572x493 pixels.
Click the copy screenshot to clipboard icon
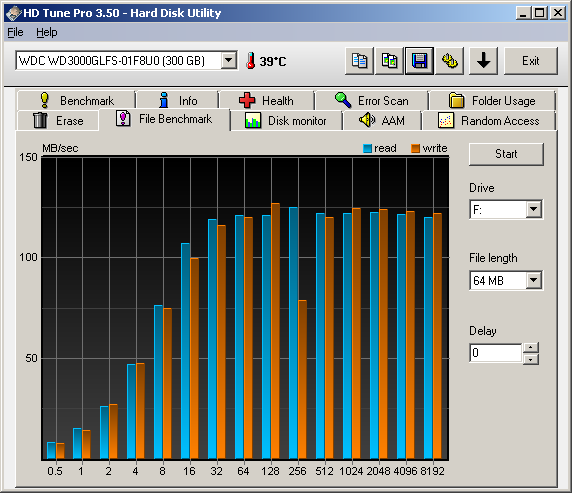coord(389,61)
